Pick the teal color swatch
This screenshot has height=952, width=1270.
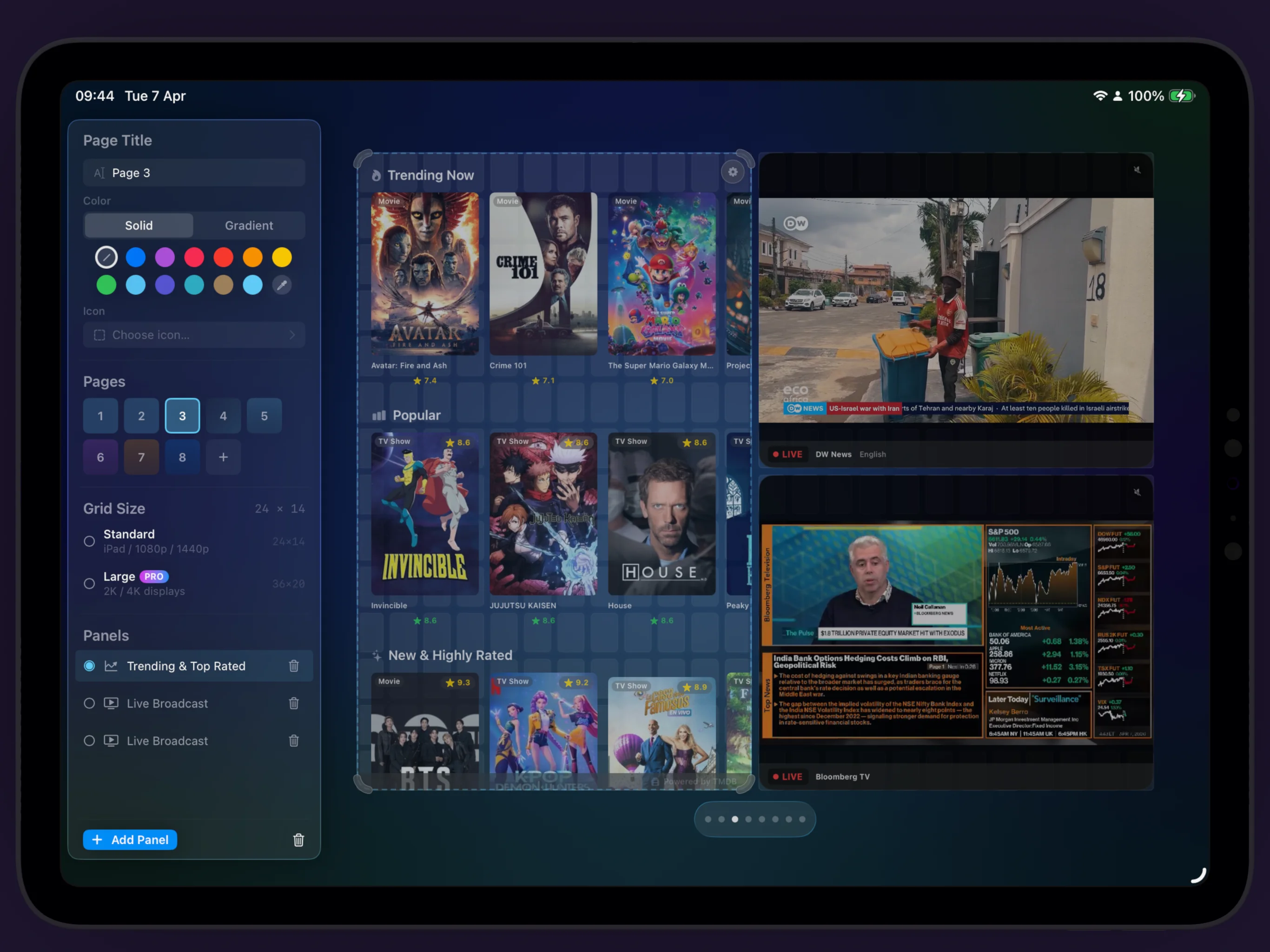[x=194, y=285]
